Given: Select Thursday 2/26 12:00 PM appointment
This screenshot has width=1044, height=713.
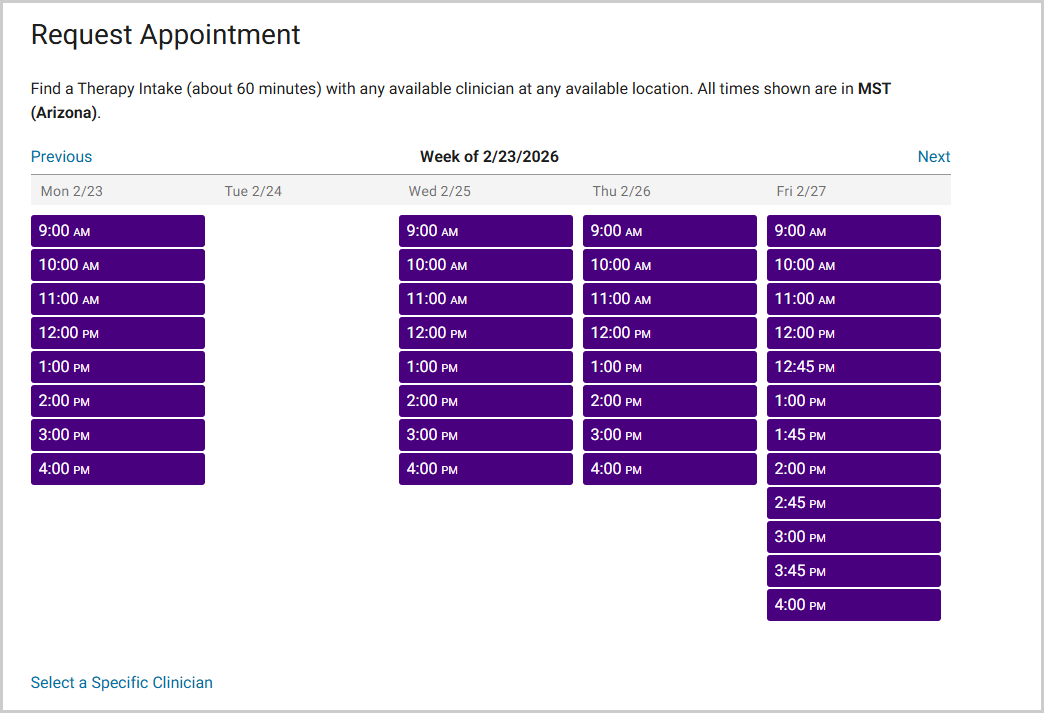Looking at the screenshot, I should pos(670,333).
